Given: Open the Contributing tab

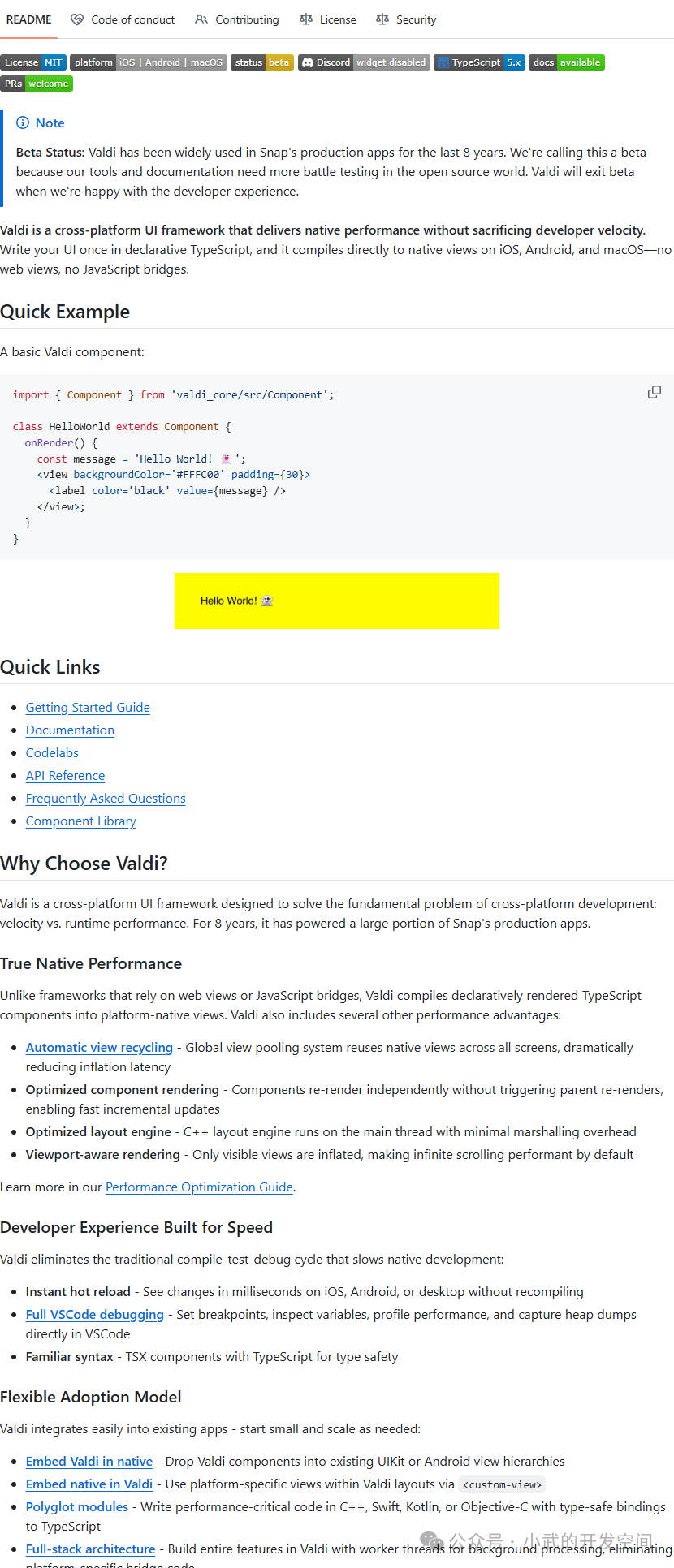Looking at the screenshot, I should [x=237, y=19].
